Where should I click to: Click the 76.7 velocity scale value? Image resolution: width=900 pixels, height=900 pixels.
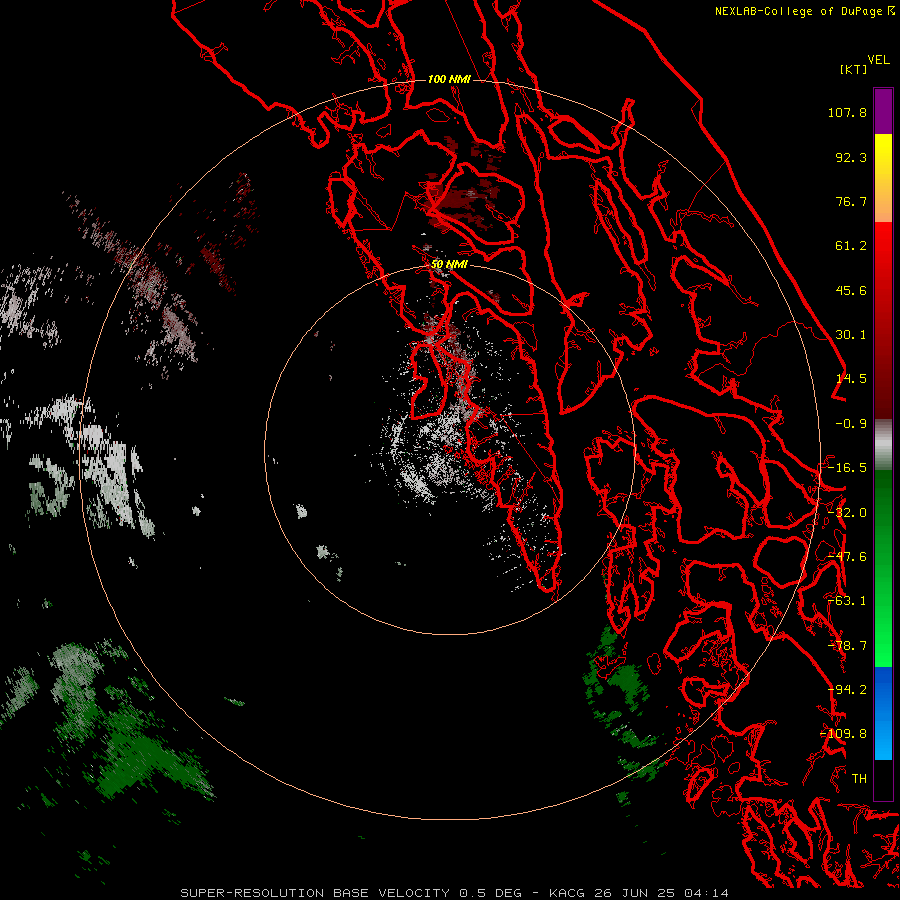851,201
